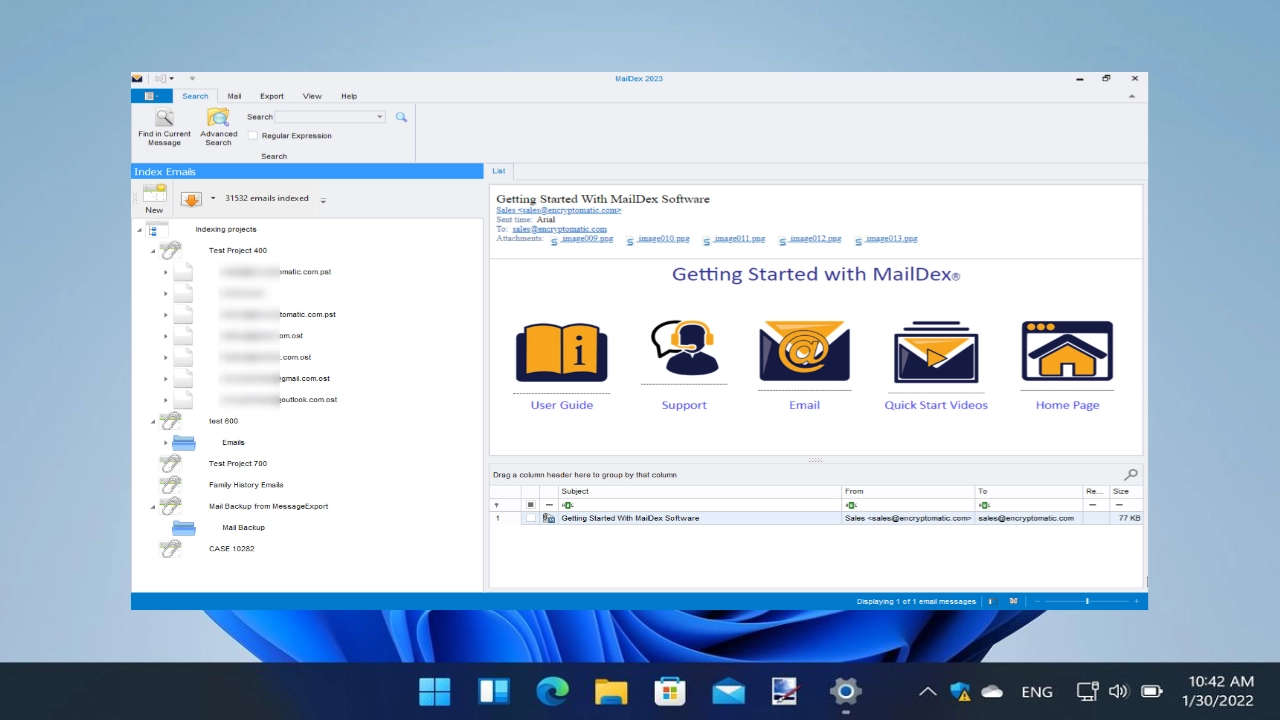Click the Email envelope icon
Screen dimensions: 1280x720
coord(804,351)
